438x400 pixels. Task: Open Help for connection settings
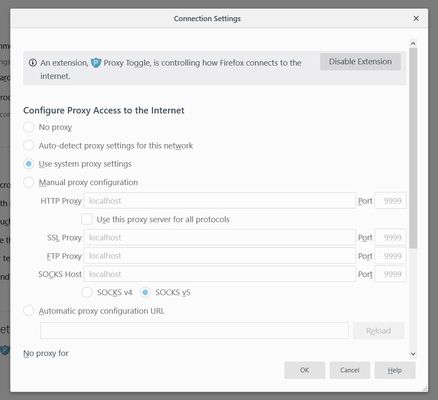395,370
